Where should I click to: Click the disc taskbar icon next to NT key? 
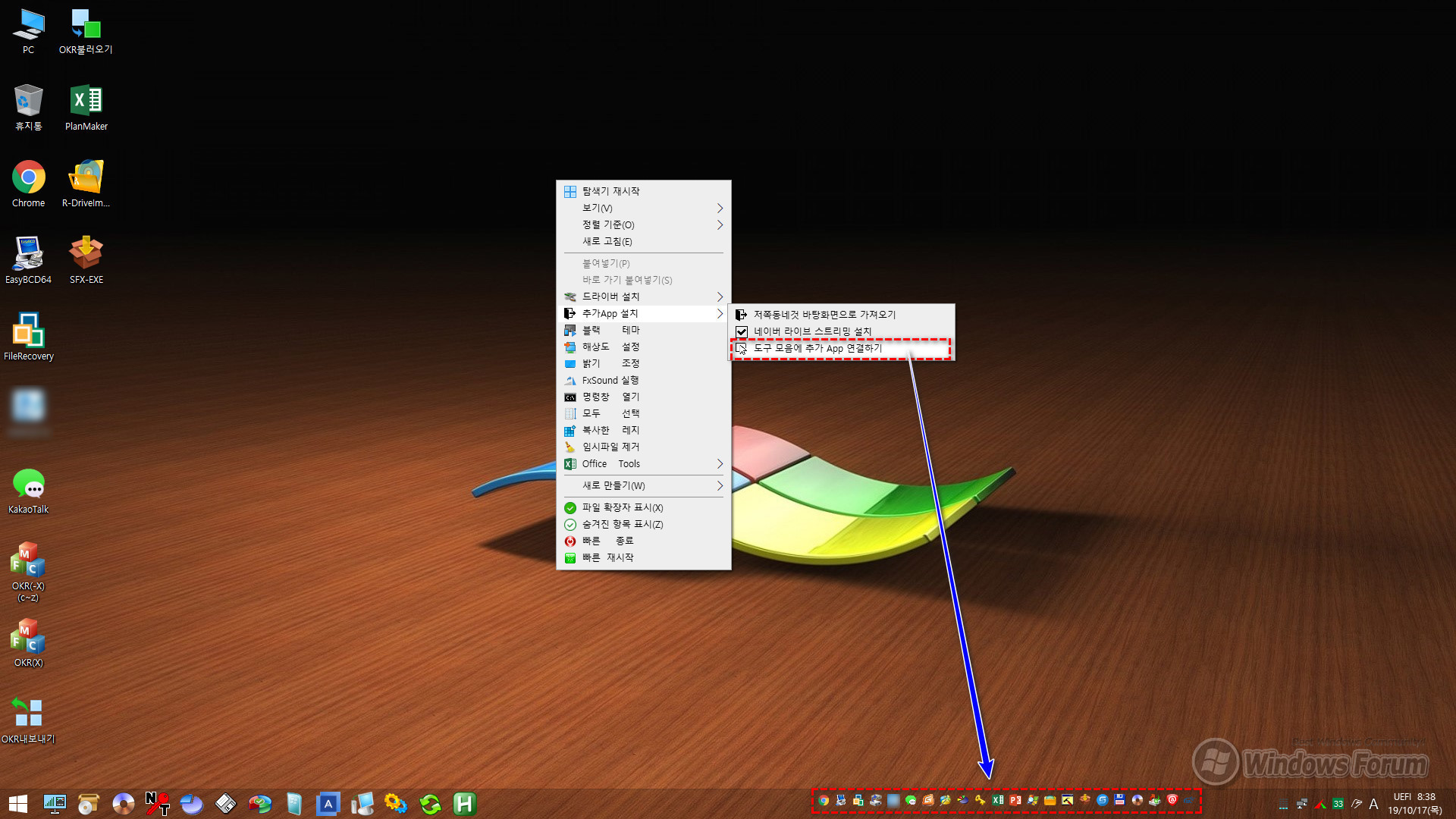click(123, 804)
